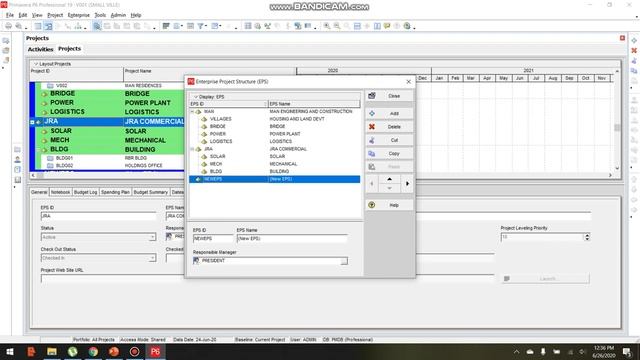This screenshot has height=360, width=640.
Task: Open the Windows notification center icon
Action: (x=627, y=351)
